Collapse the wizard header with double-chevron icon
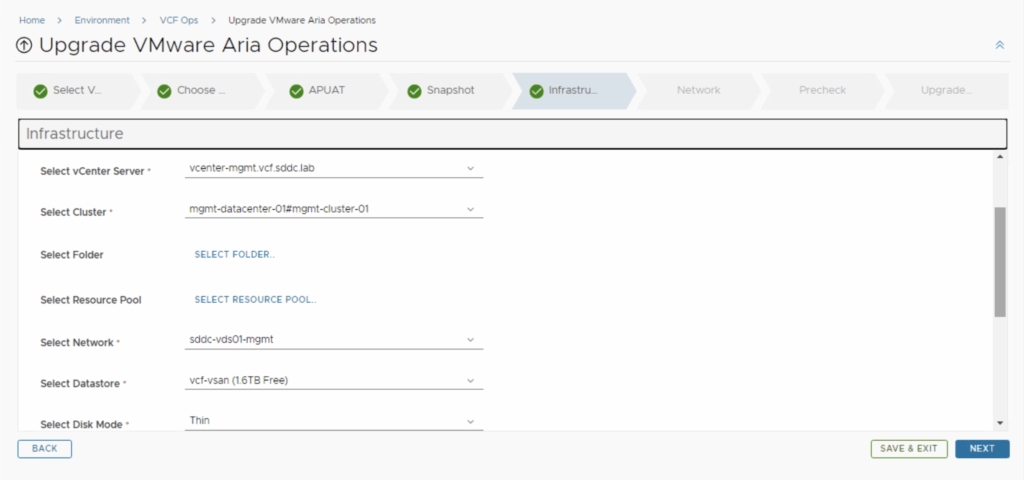 999,45
